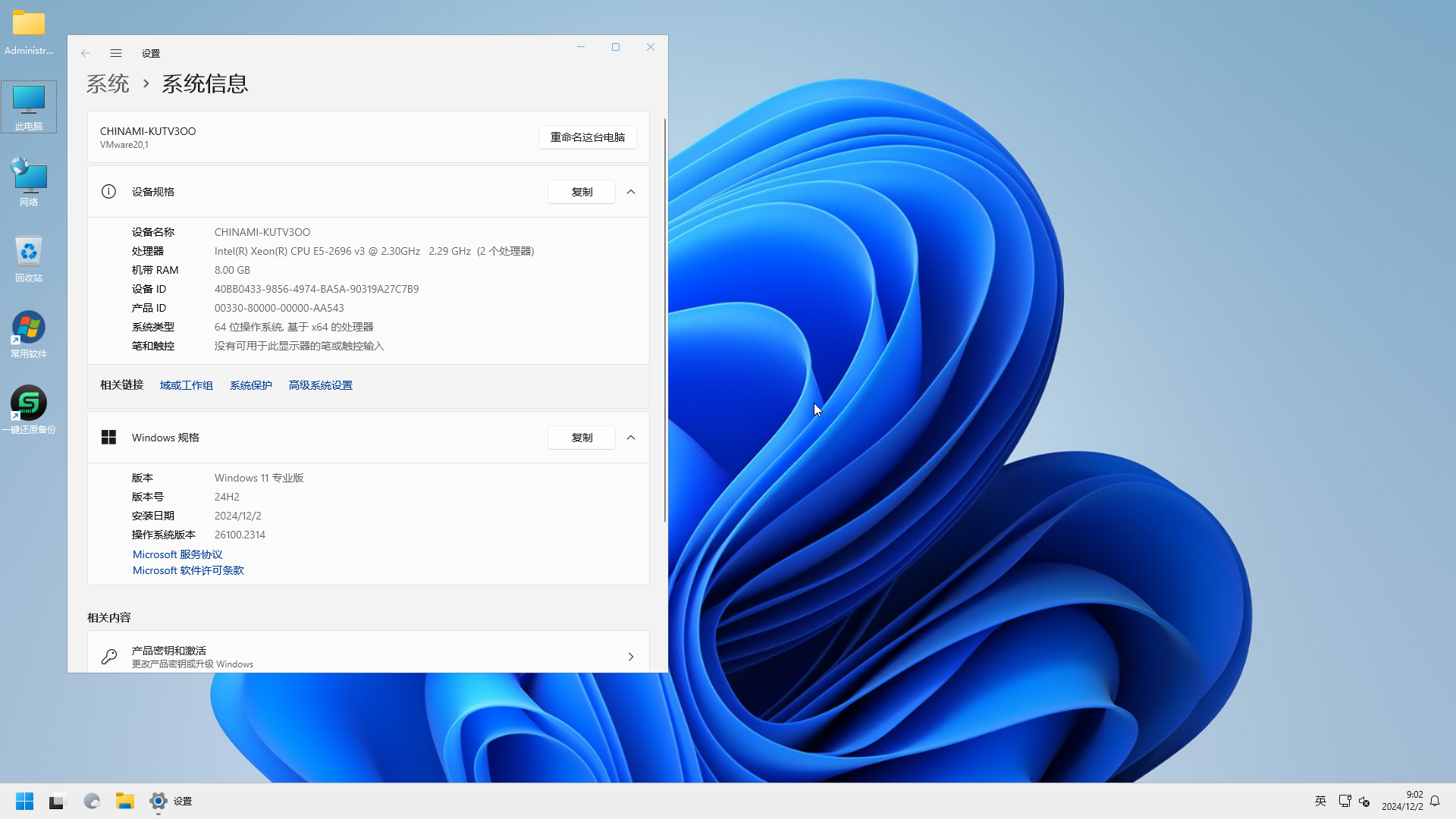1456x819 pixels.
Task: Open the 系统保护 link
Action: [x=251, y=385]
